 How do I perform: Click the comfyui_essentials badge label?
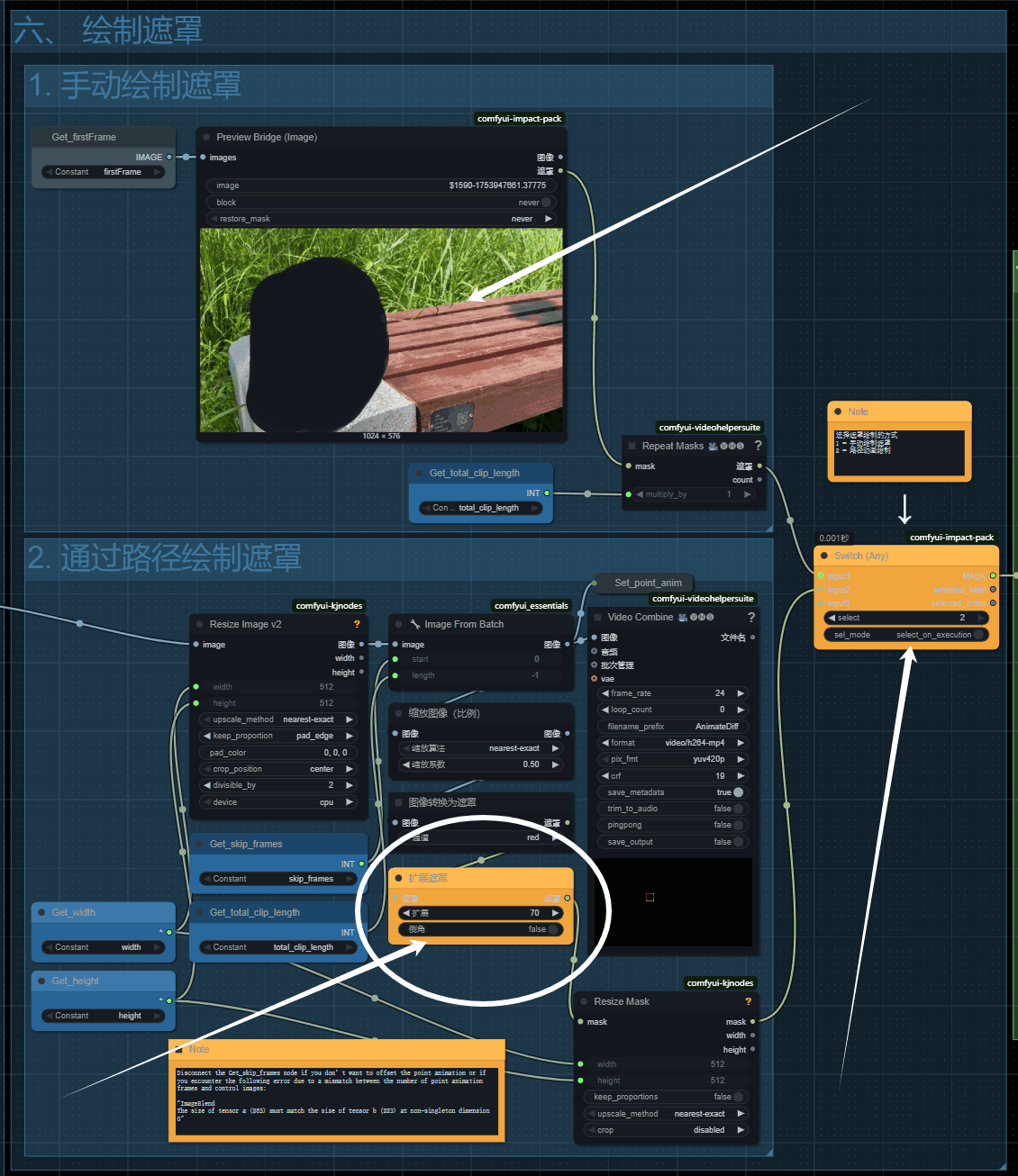tap(531, 606)
